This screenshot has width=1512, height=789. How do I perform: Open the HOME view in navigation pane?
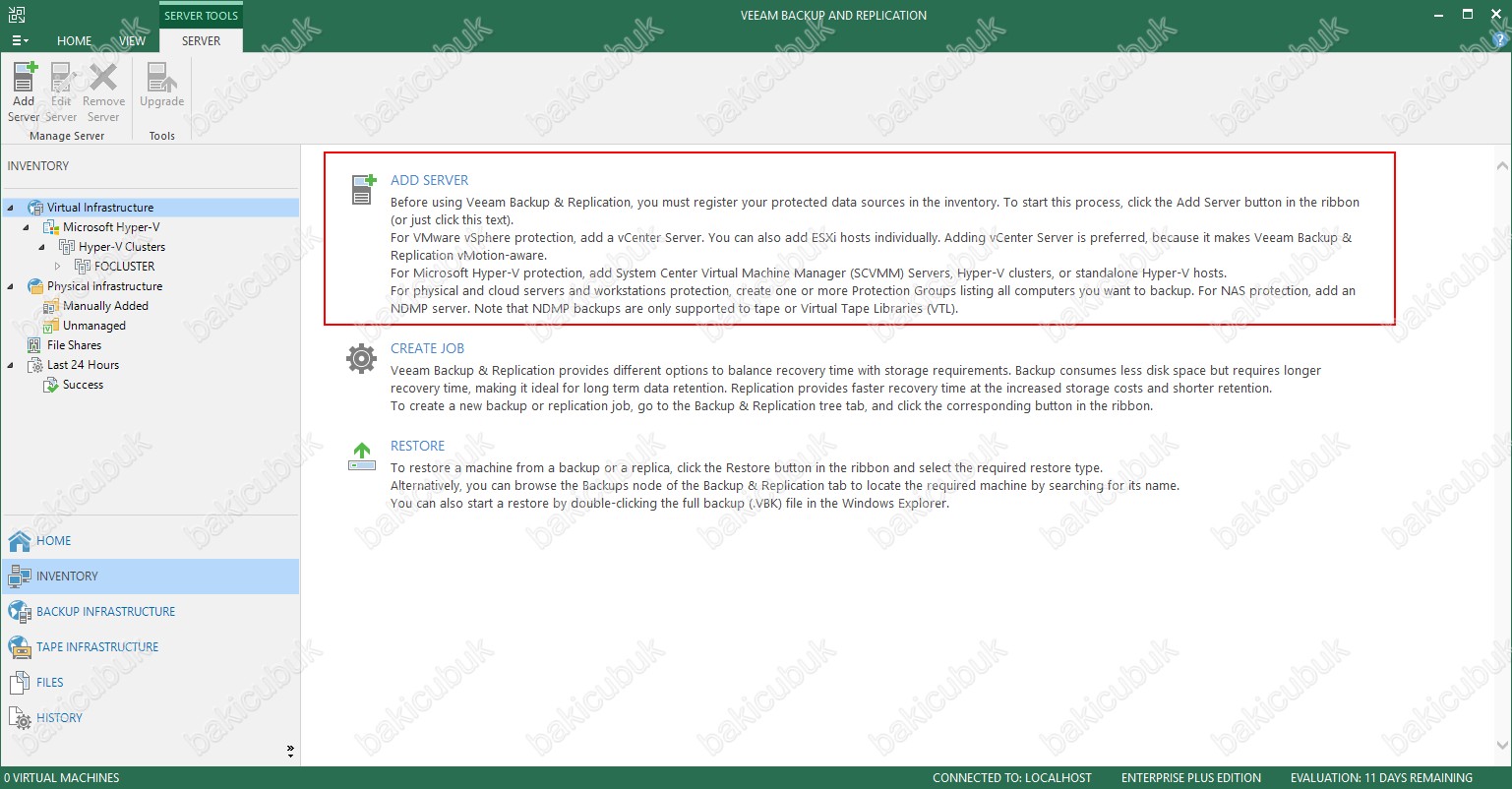coord(151,541)
